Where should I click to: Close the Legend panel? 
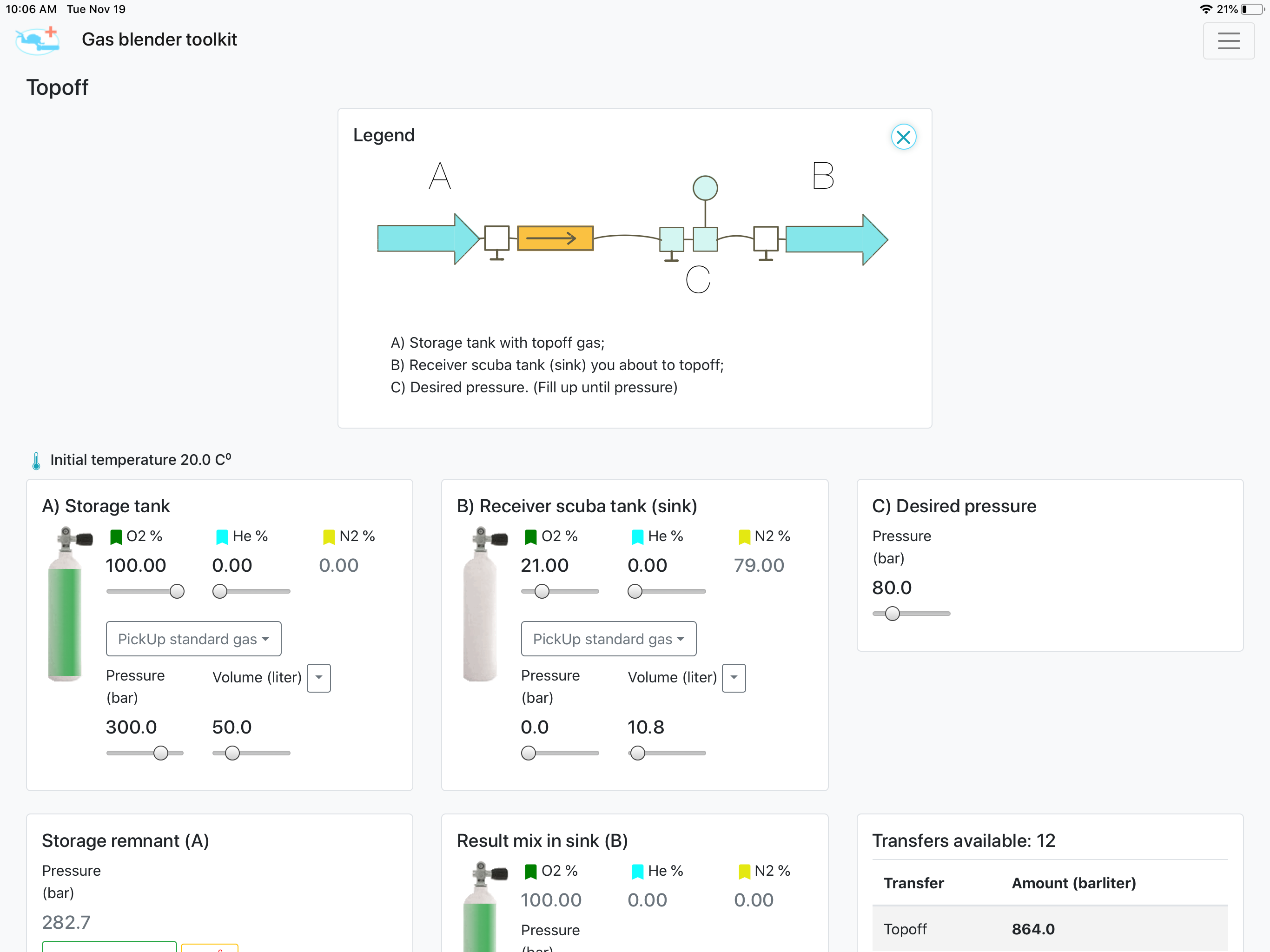click(x=903, y=137)
